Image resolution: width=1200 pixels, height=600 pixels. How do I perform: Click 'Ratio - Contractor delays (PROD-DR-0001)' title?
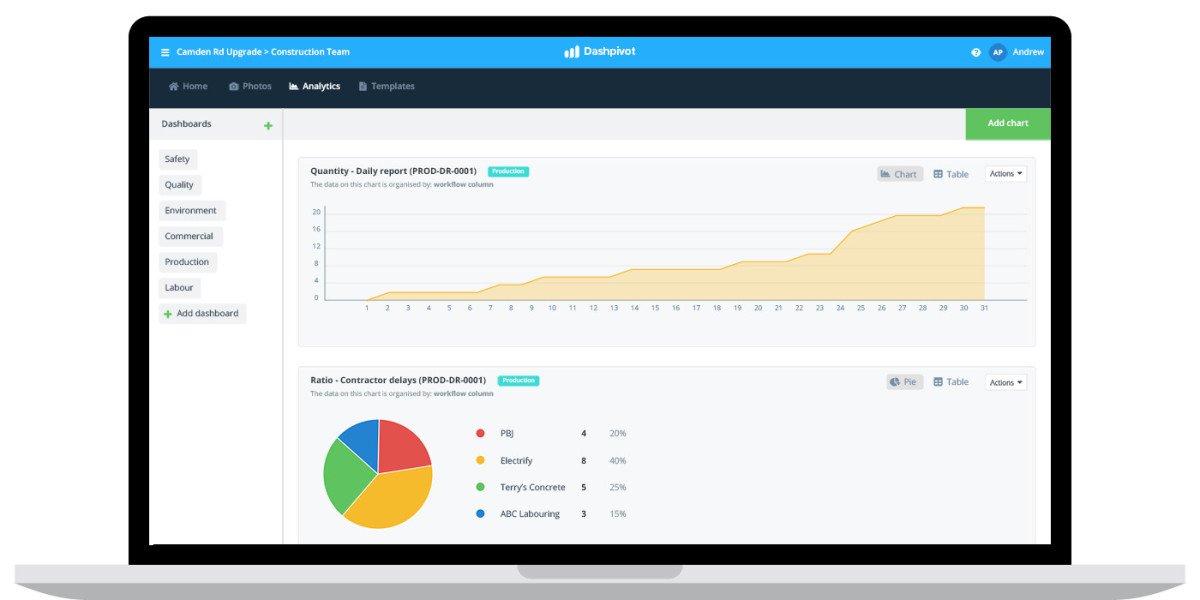pyautogui.click(x=398, y=380)
